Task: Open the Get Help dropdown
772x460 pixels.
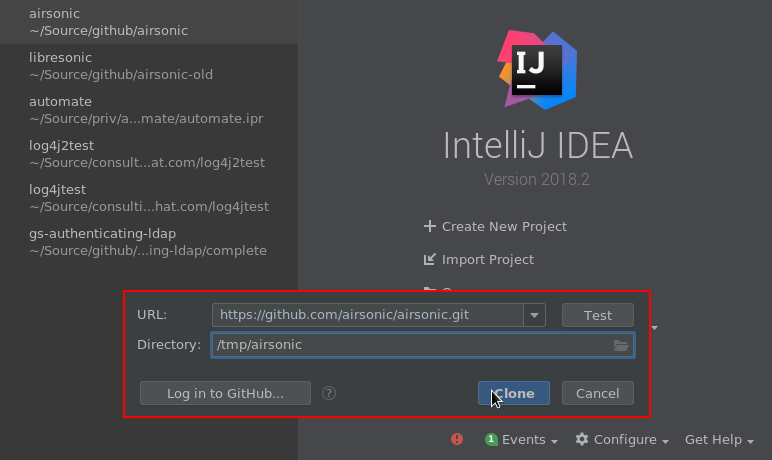Action: (719, 440)
